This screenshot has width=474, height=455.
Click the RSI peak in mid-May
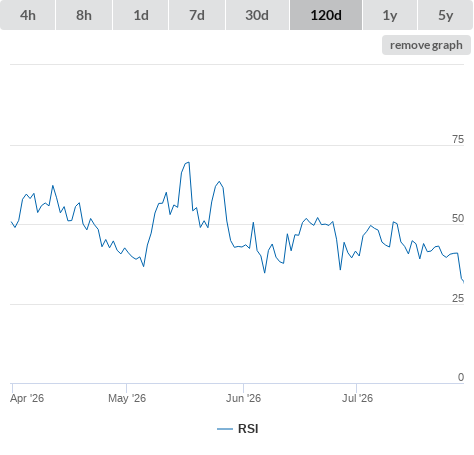tap(187, 163)
